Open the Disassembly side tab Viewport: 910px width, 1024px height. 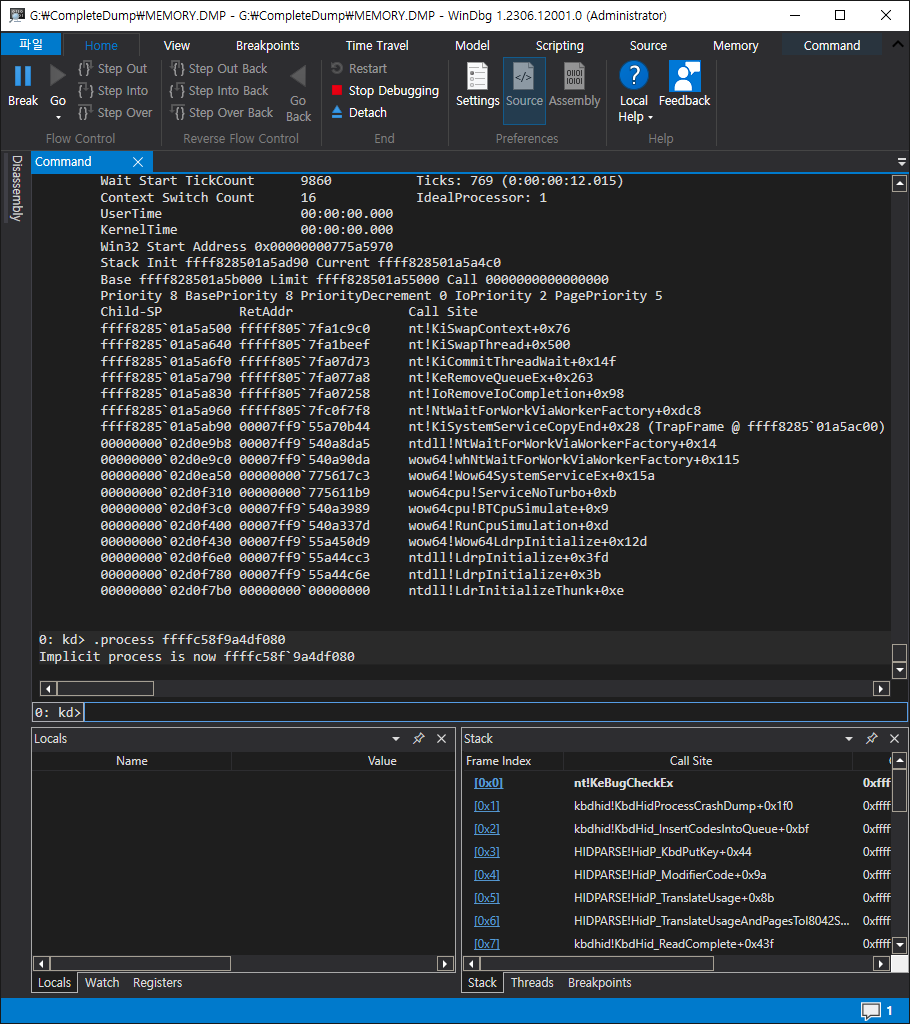pos(17,188)
